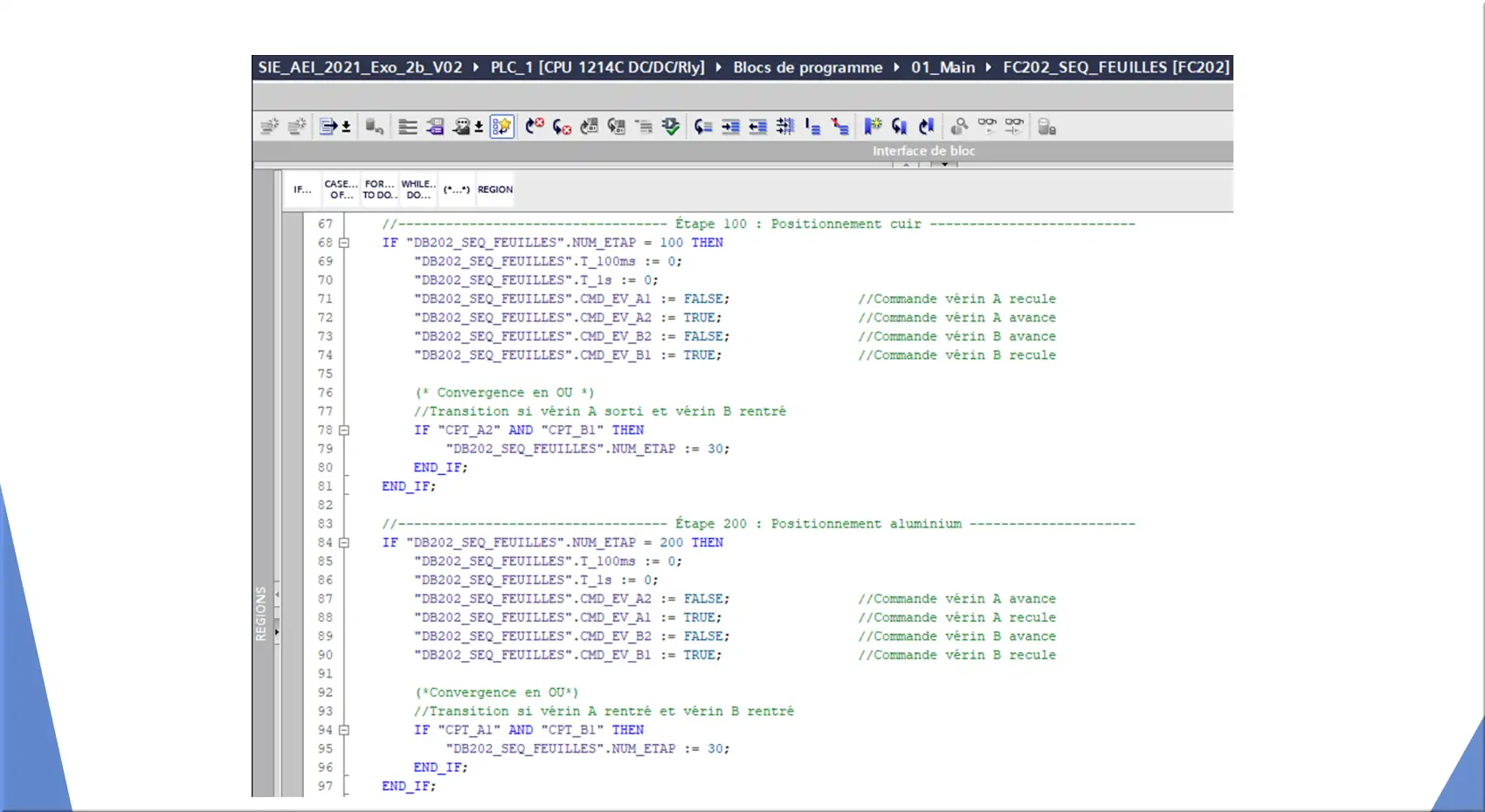Viewport: 1485px width, 812px height.
Task: Select FC202_SEQ_FEUILLES [FC202] breadcrumb
Action: 1116,67
